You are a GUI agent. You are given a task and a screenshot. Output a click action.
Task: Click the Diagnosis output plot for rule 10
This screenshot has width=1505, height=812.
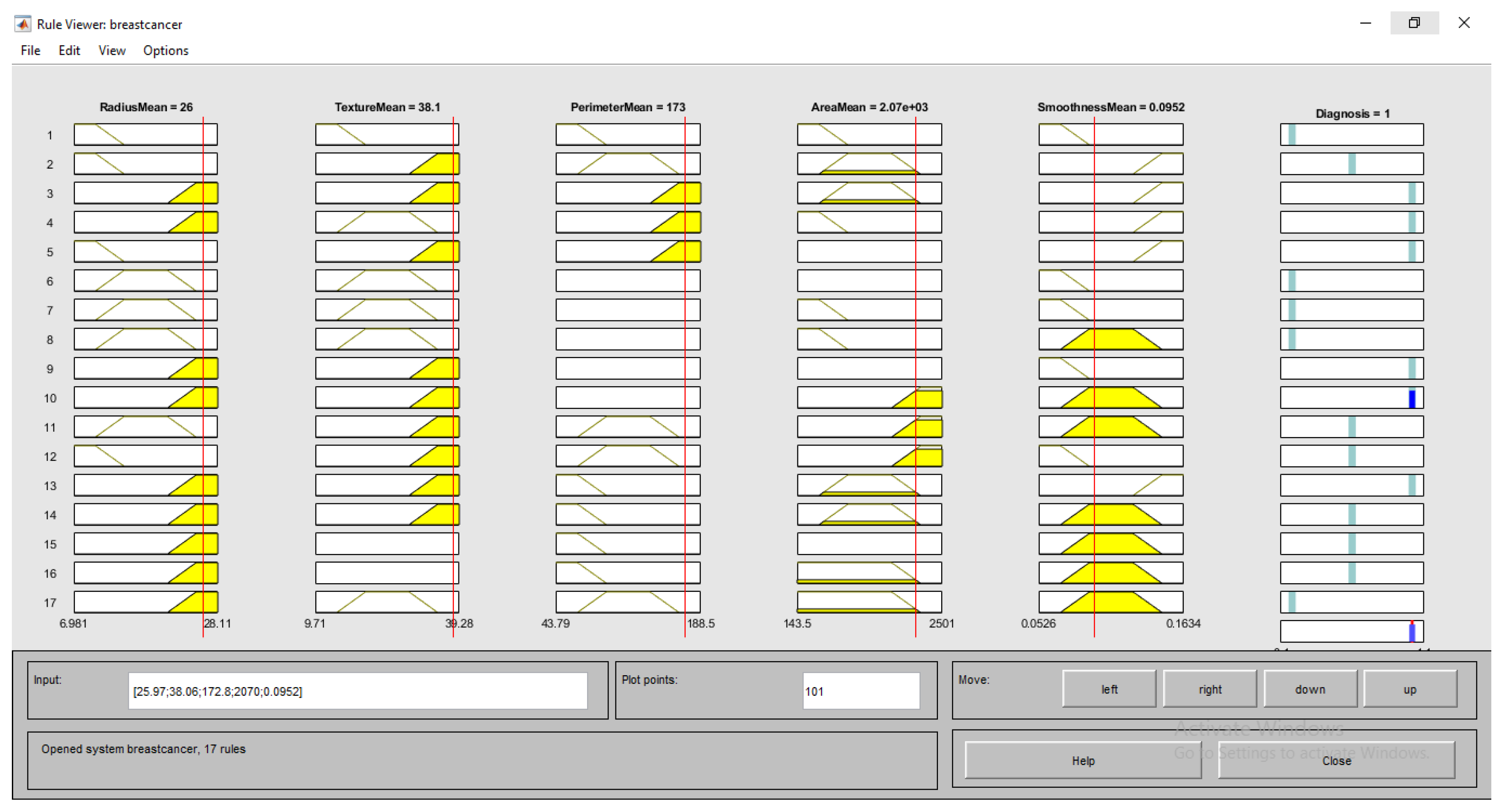(x=1352, y=398)
